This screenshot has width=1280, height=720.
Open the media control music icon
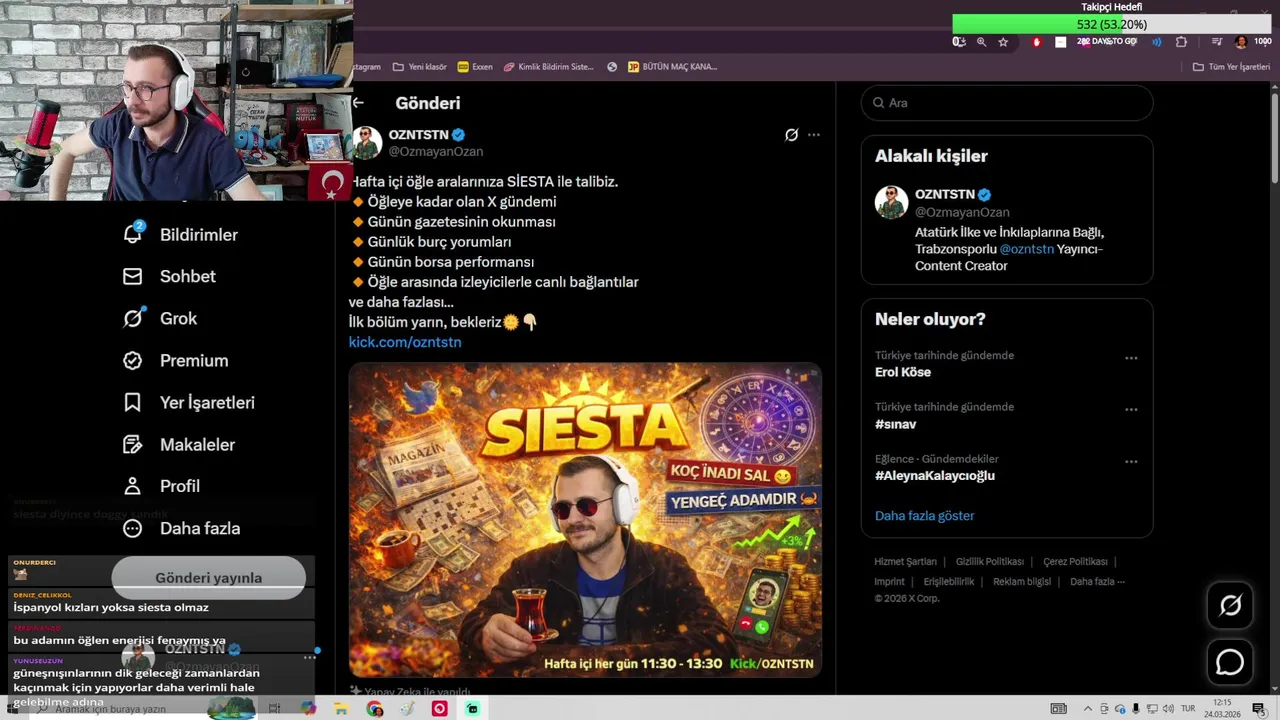point(1217,42)
